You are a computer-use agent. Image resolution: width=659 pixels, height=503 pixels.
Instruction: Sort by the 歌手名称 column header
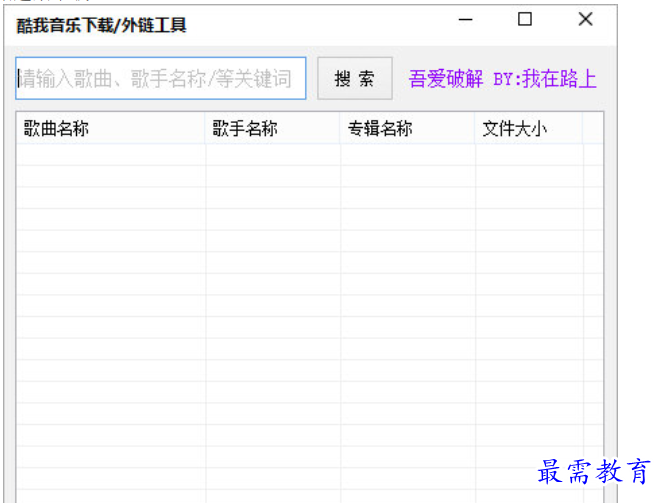click(x=272, y=128)
